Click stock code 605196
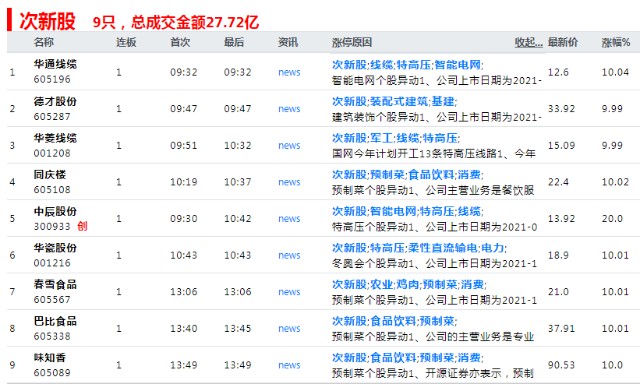 click(x=52, y=79)
